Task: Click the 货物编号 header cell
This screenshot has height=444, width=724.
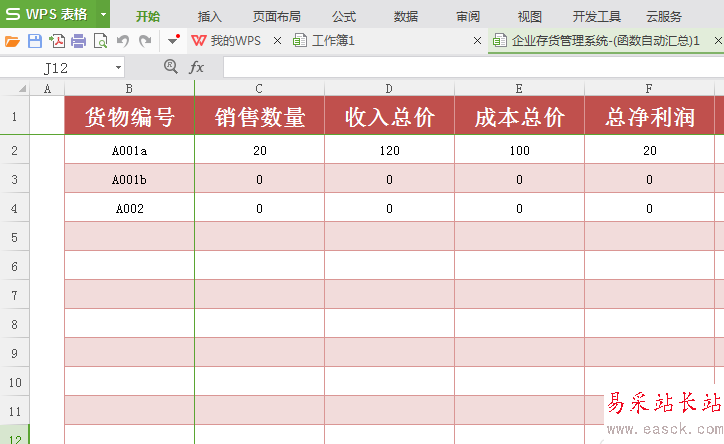Action: coord(129,116)
